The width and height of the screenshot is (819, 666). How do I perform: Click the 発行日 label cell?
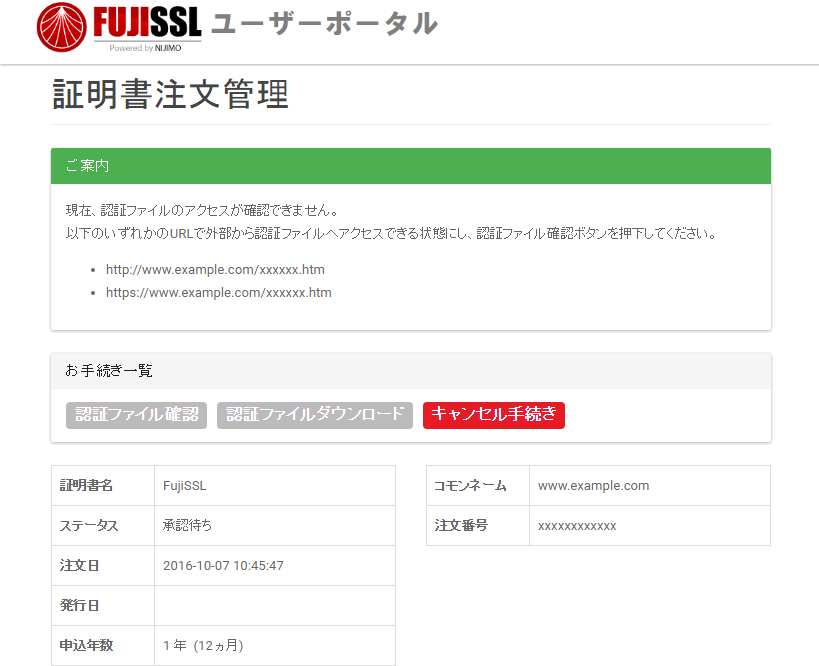[103, 605]
